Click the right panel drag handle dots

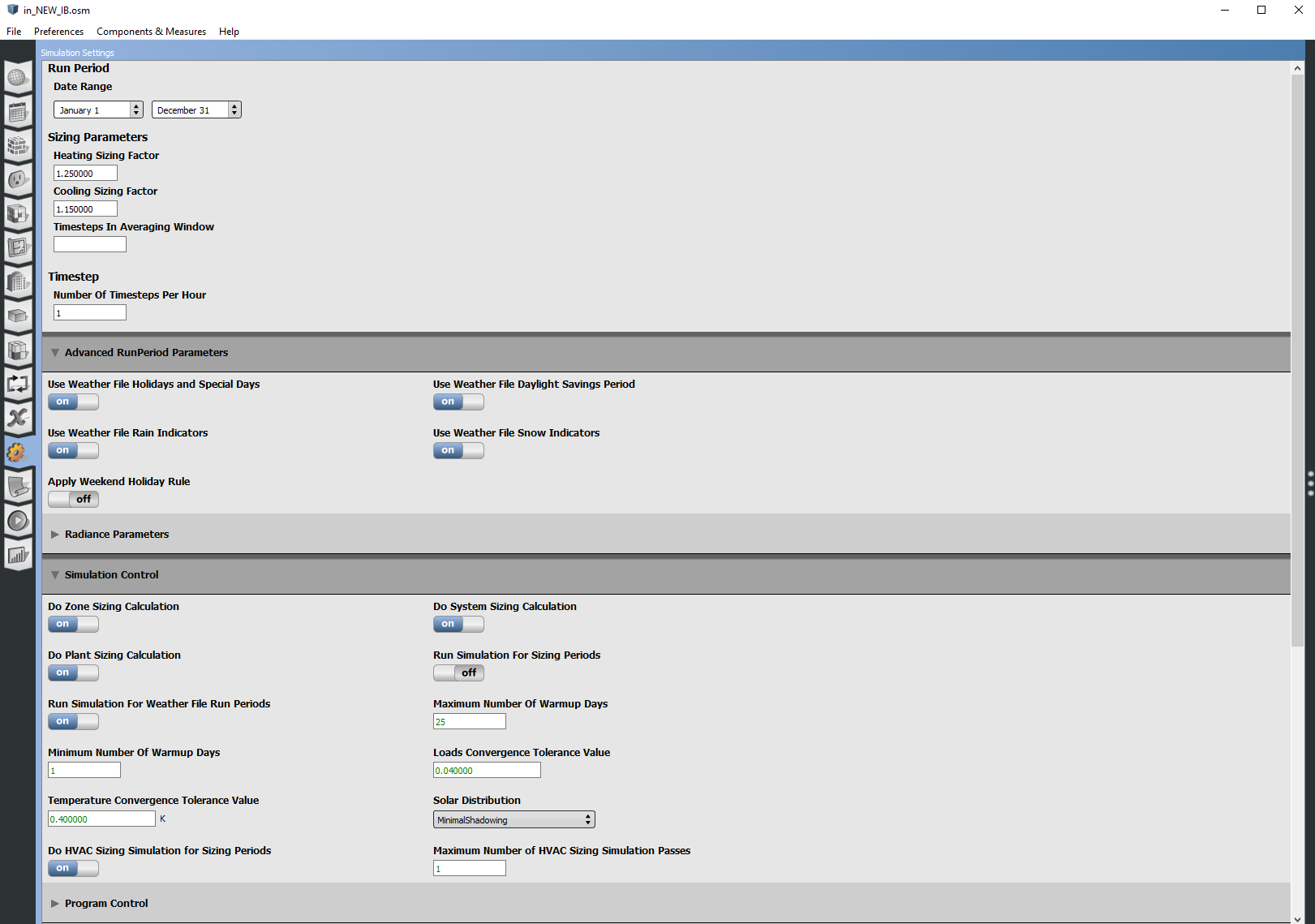[x=1311, y=483]
